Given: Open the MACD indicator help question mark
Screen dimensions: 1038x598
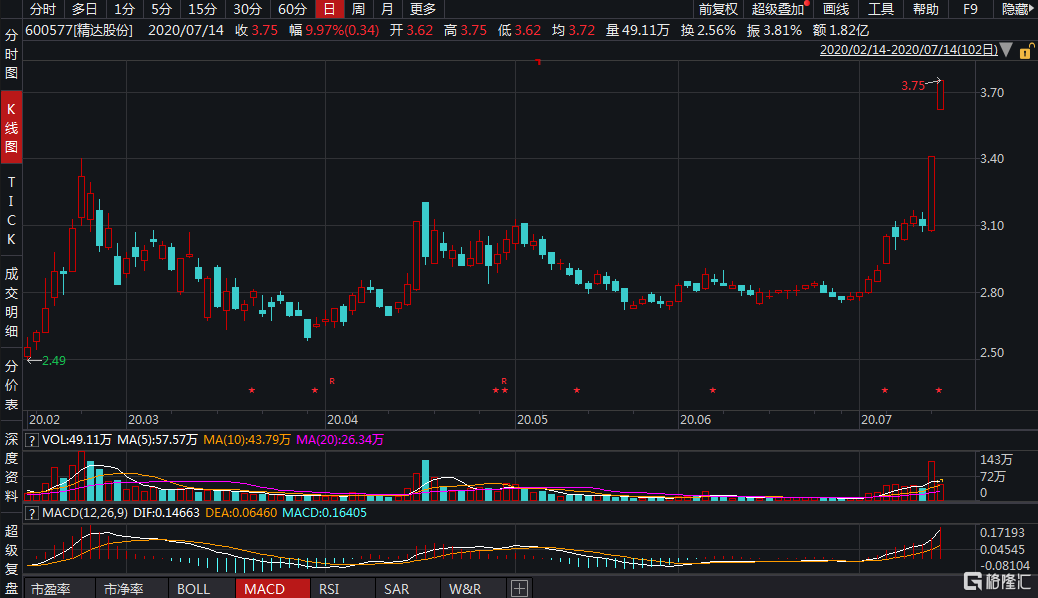Looking at the screenshot, I should (31, 513).
